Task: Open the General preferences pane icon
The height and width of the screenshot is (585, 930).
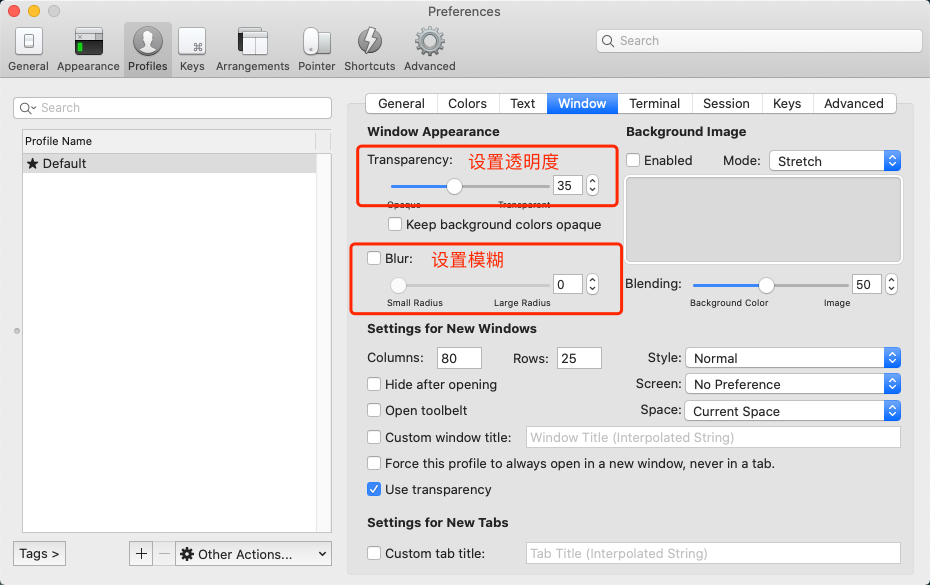Action: point(28,42)
